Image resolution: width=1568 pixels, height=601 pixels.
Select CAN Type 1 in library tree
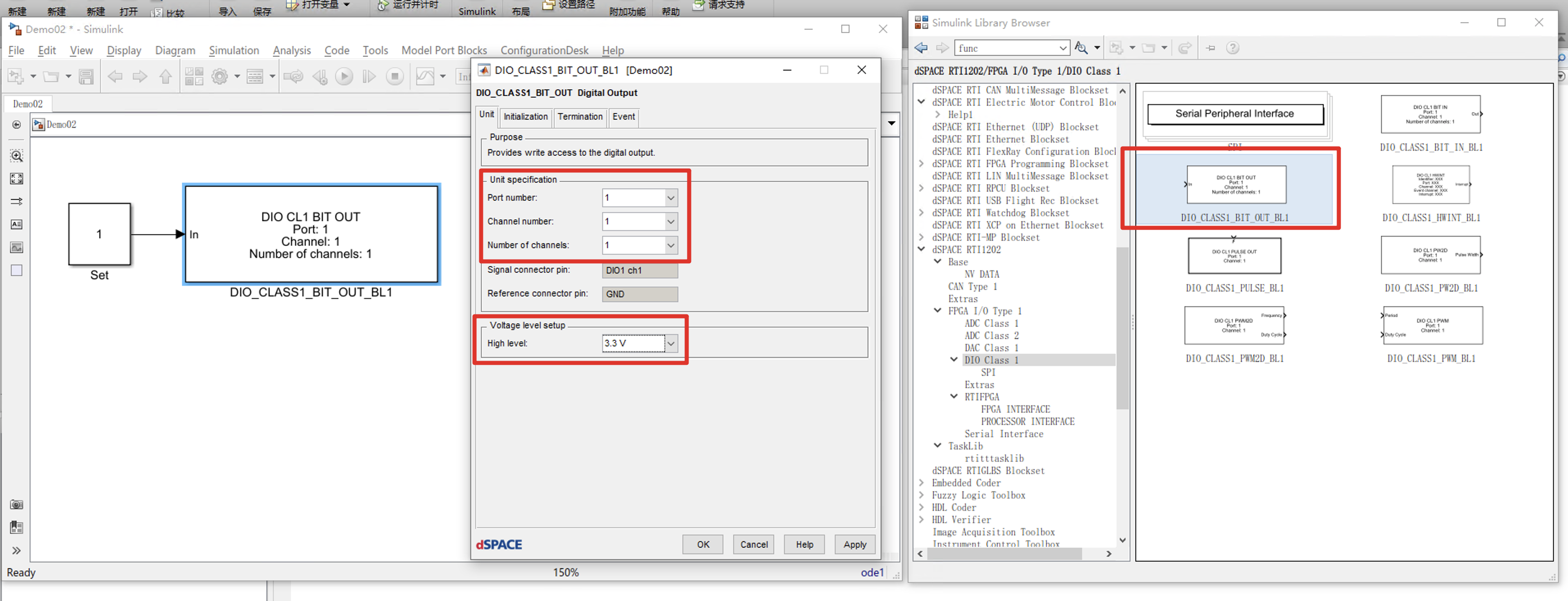click(x=973, y=287)
